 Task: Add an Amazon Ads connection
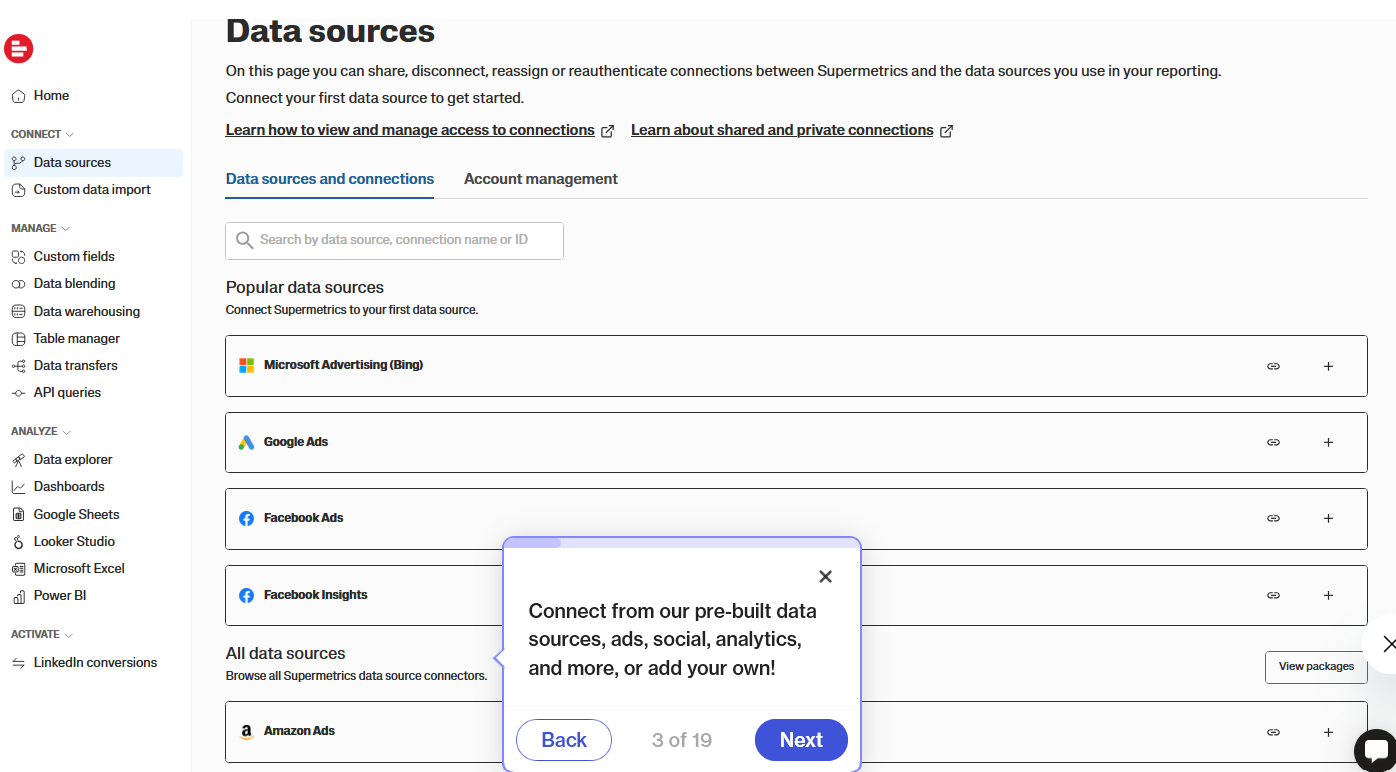click(x=1328, y=732)
